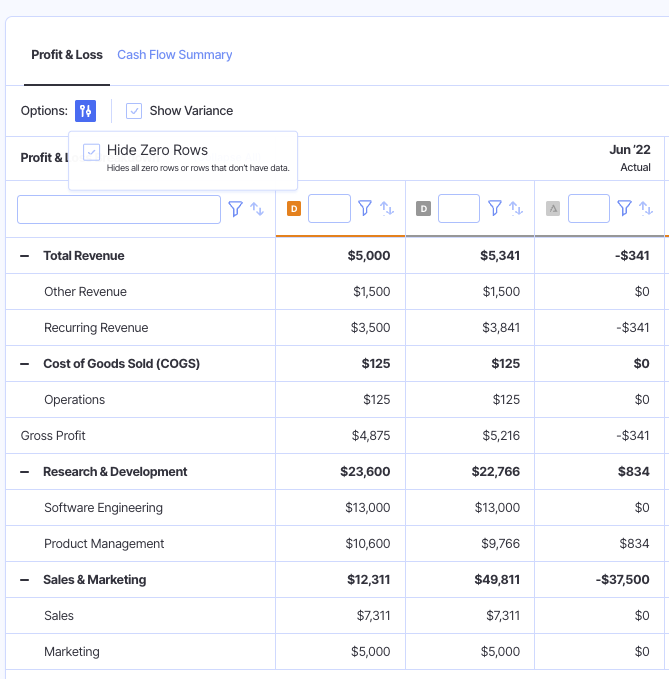Click filter icon in the gray D column

point(495,208)
